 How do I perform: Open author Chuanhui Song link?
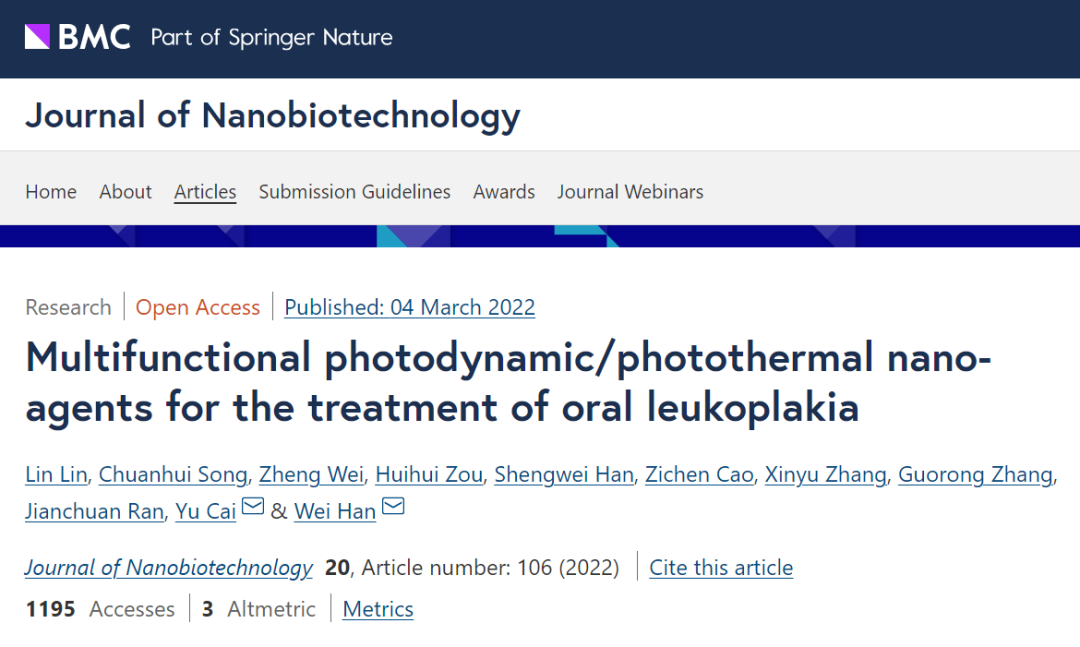173,475
